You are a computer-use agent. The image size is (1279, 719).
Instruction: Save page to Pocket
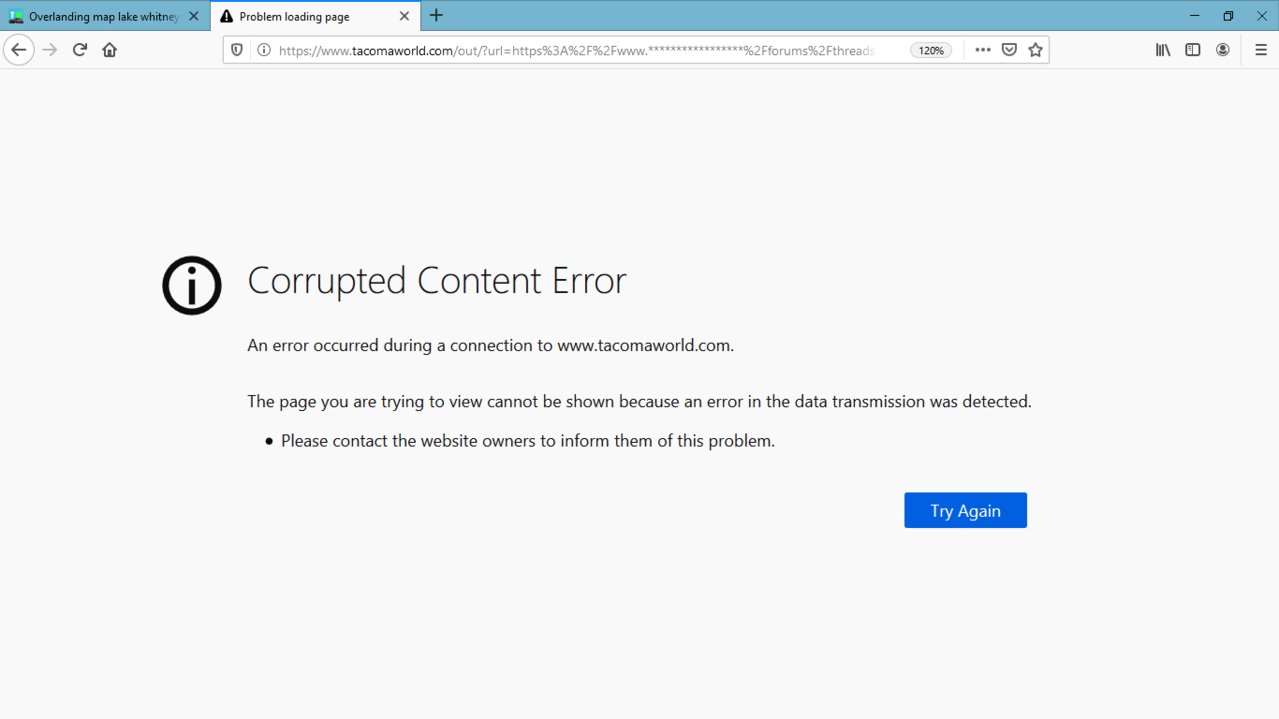click(x=1009, y=50)
